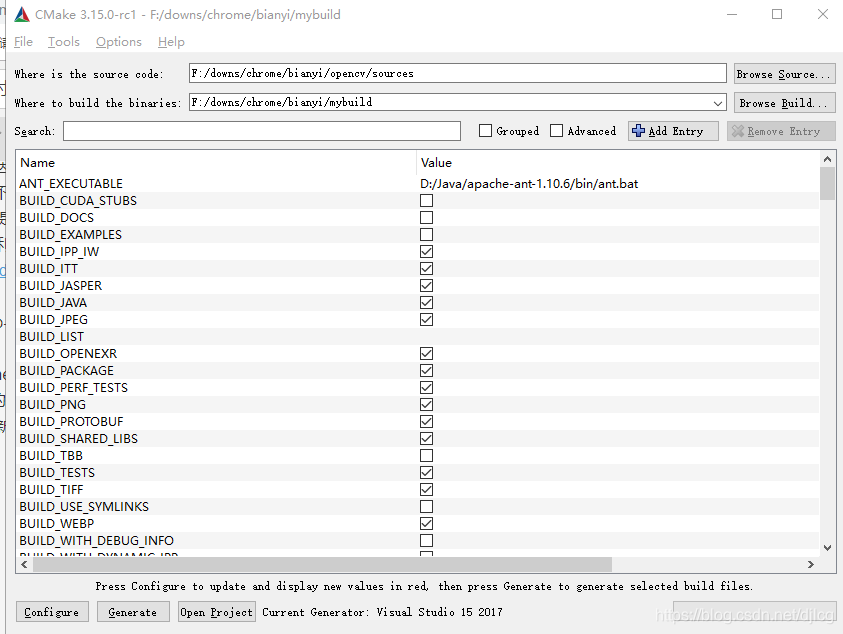Click the BUILD_LIST empty value cell
This screenshot has height=634, width=843.
(x=618, y=337)
